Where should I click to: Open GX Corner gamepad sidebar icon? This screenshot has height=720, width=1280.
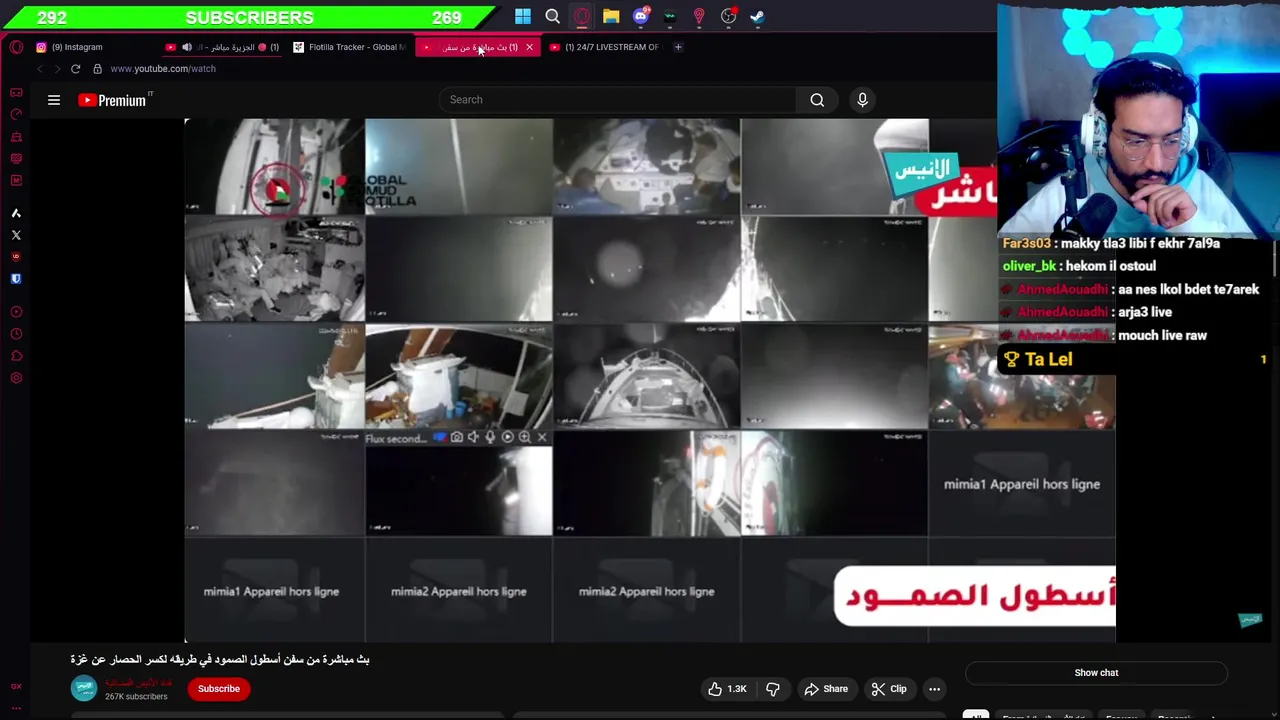[16, 92]
